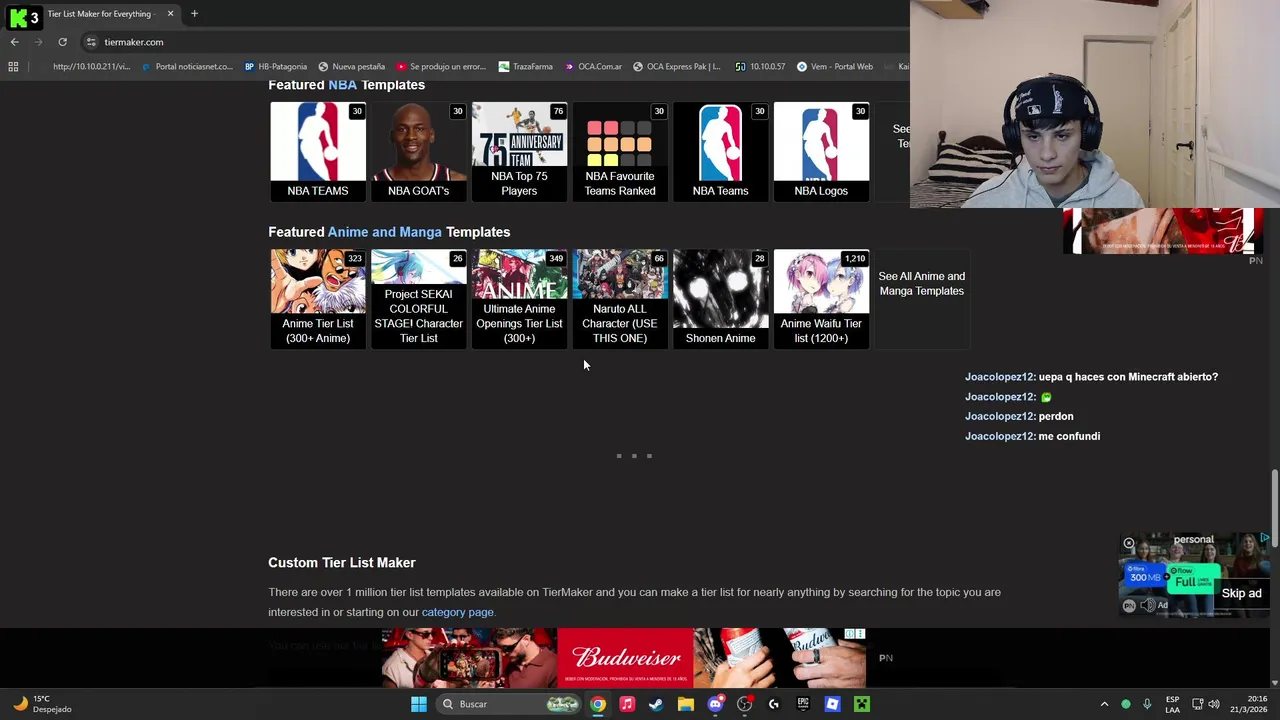Open Logitech G HUB from taskbar

(x=773, y=704)
